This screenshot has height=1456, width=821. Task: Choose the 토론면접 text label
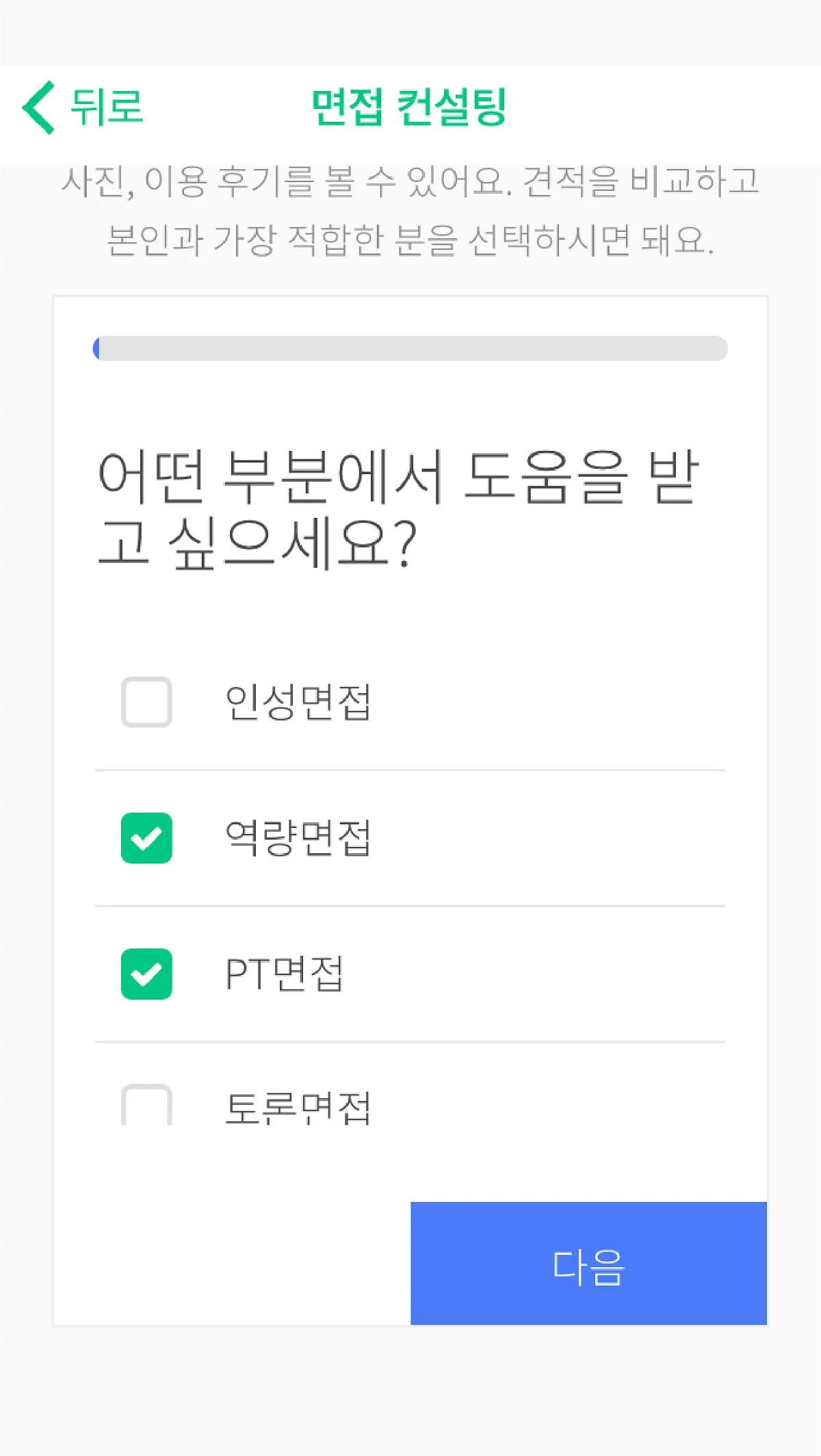(298, 1107)
